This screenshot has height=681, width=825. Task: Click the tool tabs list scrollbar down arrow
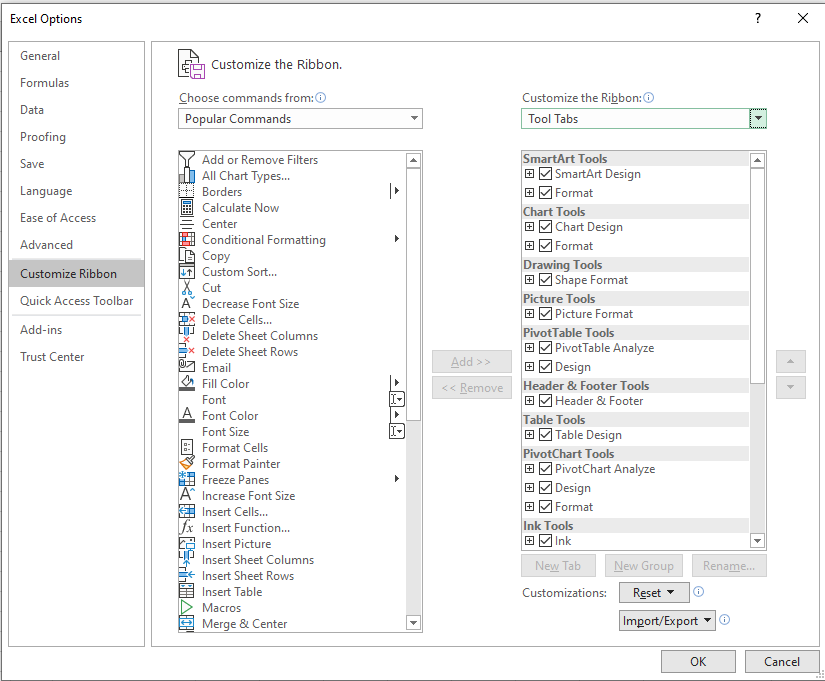(758, 539)
